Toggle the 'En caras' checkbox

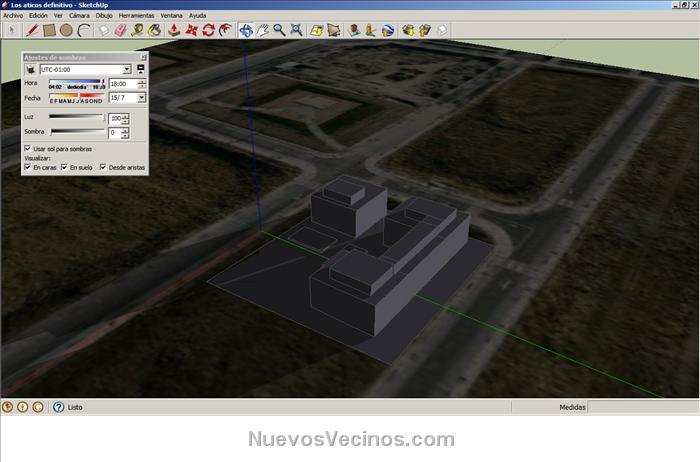pyautogui.click(x=27, y=167)
